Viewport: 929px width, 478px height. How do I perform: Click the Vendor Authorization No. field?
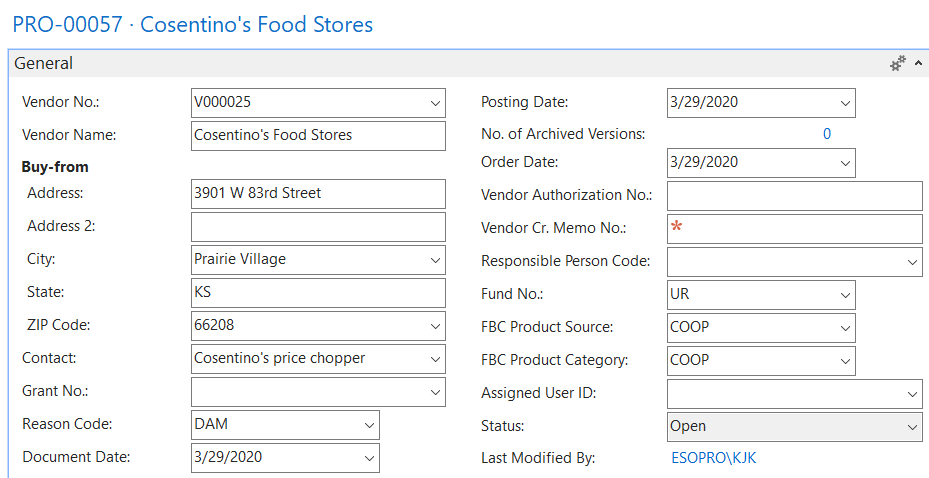click(x=794, y=196)
